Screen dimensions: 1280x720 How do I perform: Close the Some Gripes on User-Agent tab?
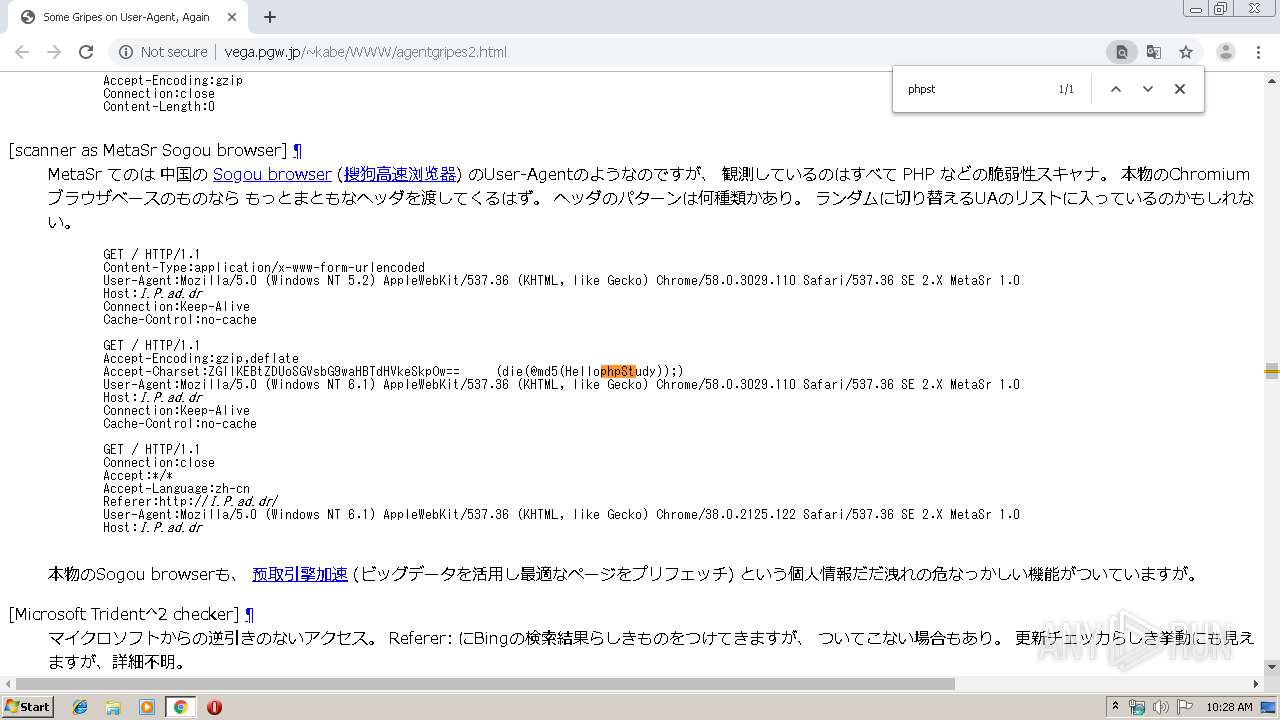(232, 17)
